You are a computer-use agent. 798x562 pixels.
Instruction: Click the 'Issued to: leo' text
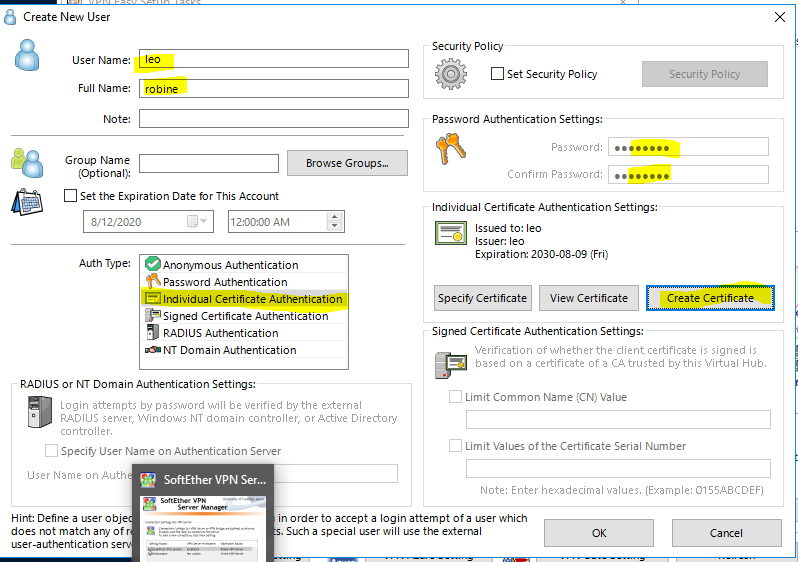(508, 228)
